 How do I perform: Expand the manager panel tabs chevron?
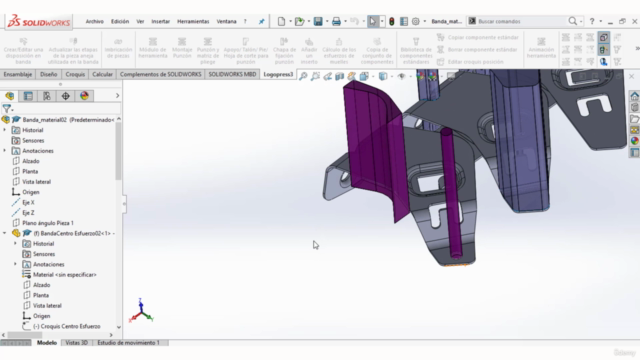(118, 96)
